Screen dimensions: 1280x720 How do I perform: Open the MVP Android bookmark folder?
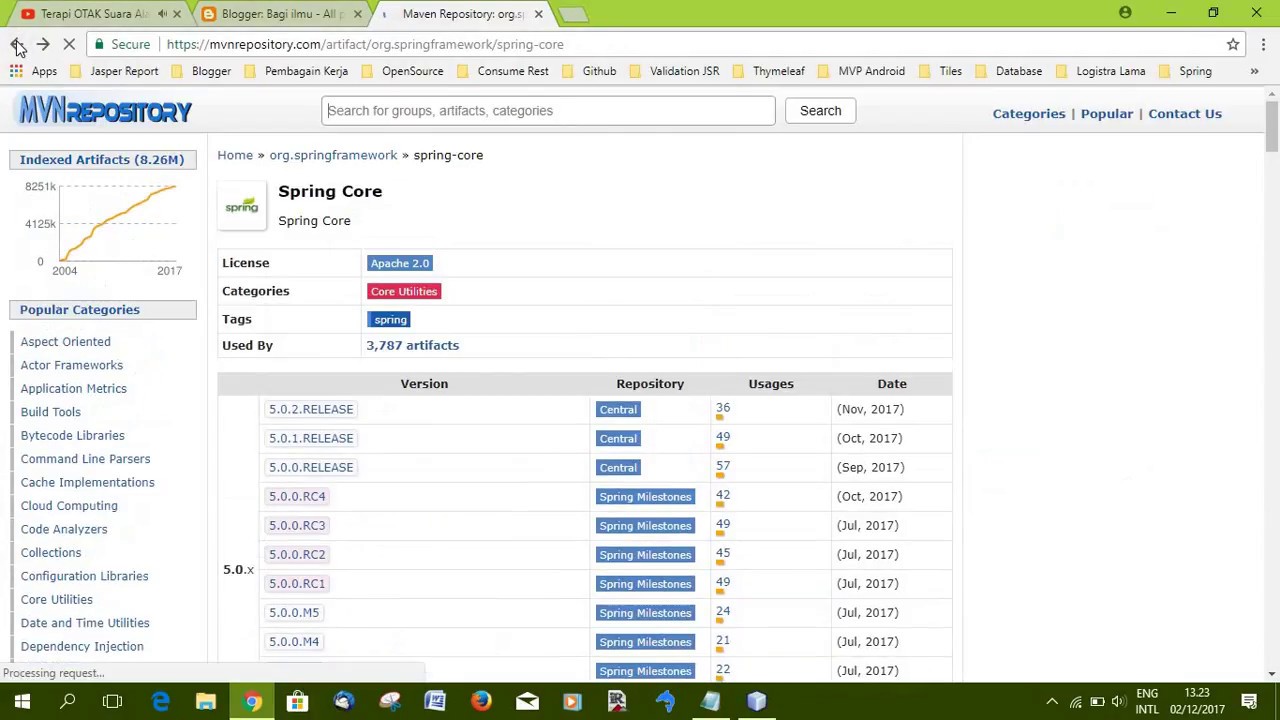pyautogui.click(x=861, y=71)
